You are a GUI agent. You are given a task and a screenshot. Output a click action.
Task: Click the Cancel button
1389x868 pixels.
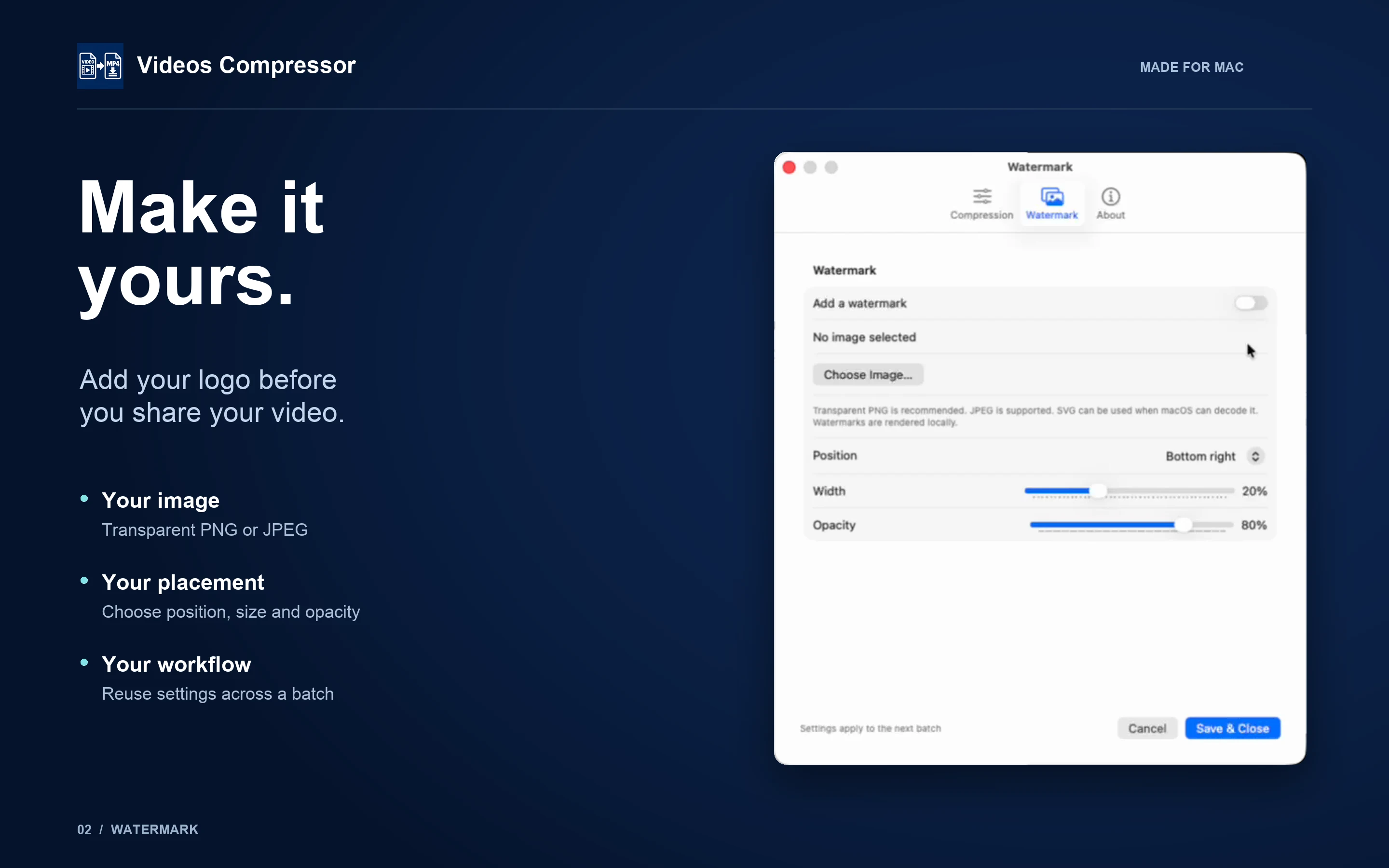[x=1147, y=729]
